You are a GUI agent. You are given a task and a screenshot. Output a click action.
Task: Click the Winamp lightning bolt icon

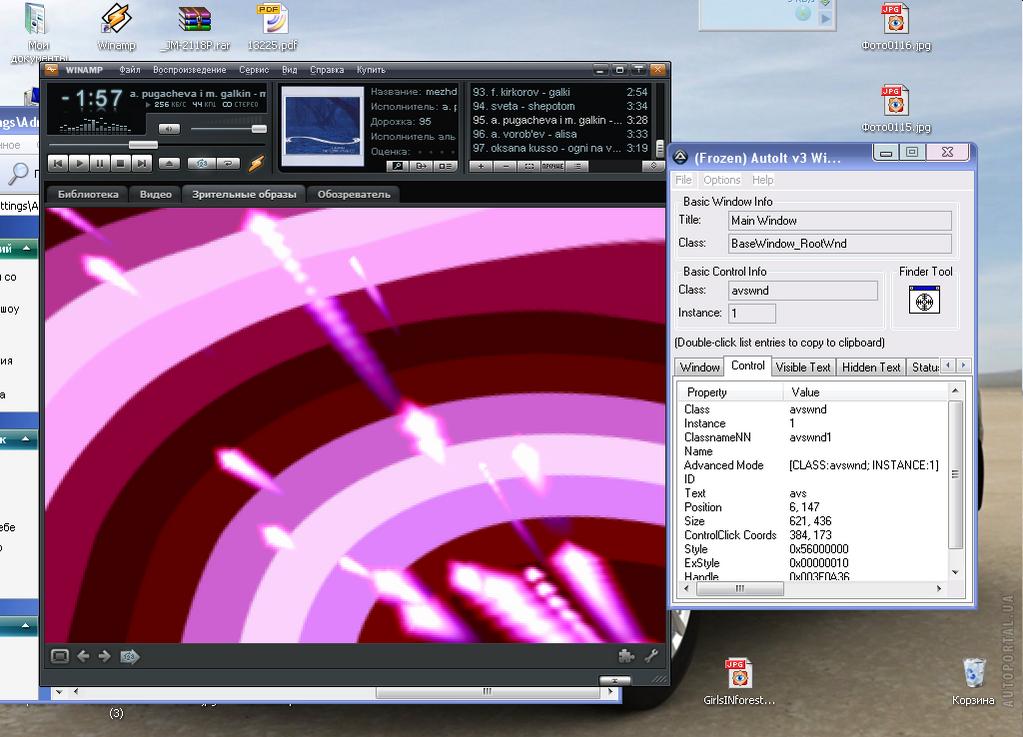(x=256, y=163)
